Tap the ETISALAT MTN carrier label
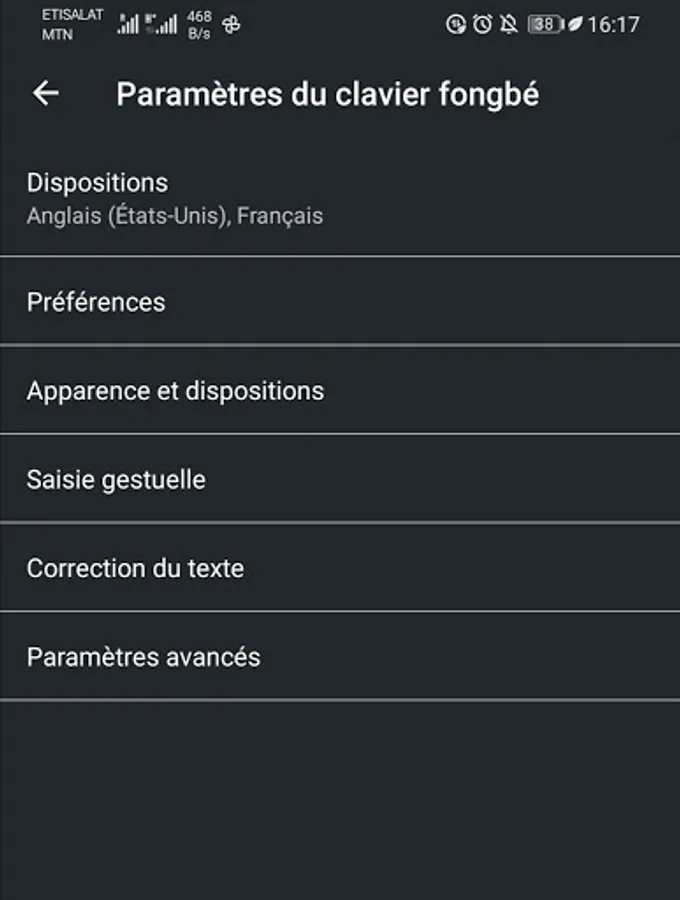 pyautogui.click(x=71, y=24)
